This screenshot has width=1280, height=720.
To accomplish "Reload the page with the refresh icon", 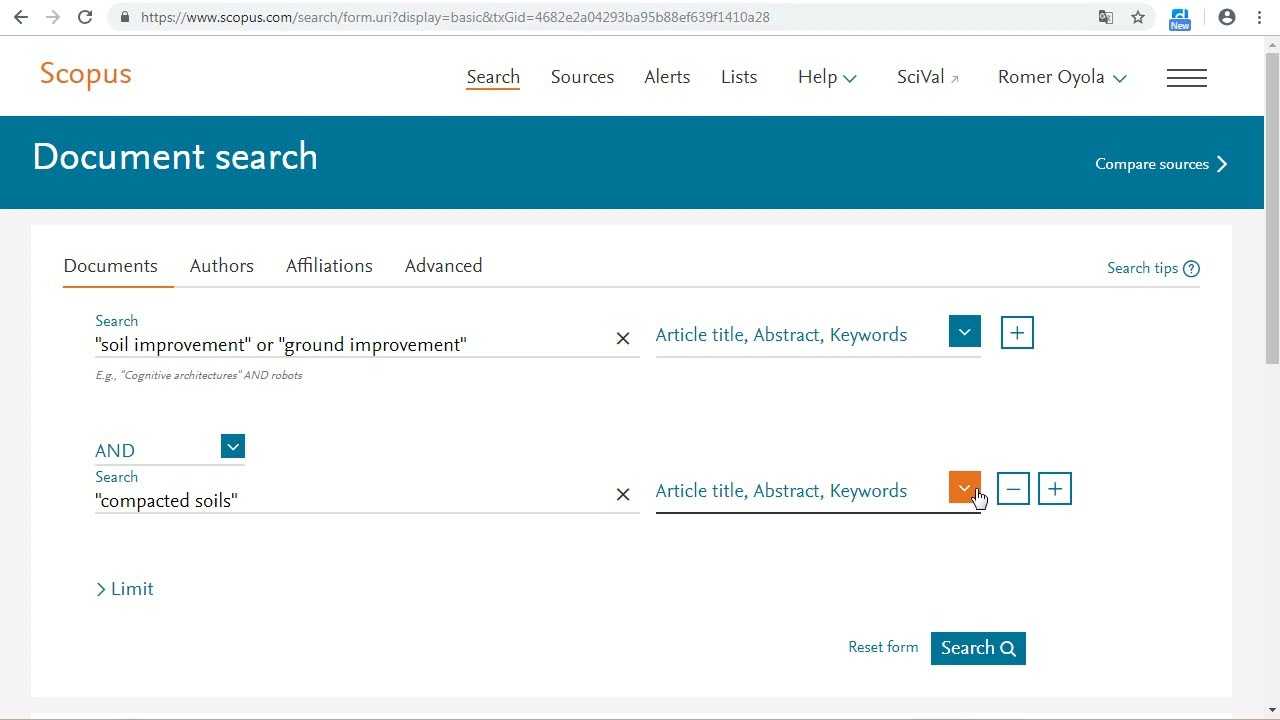I will pos(85,17).
